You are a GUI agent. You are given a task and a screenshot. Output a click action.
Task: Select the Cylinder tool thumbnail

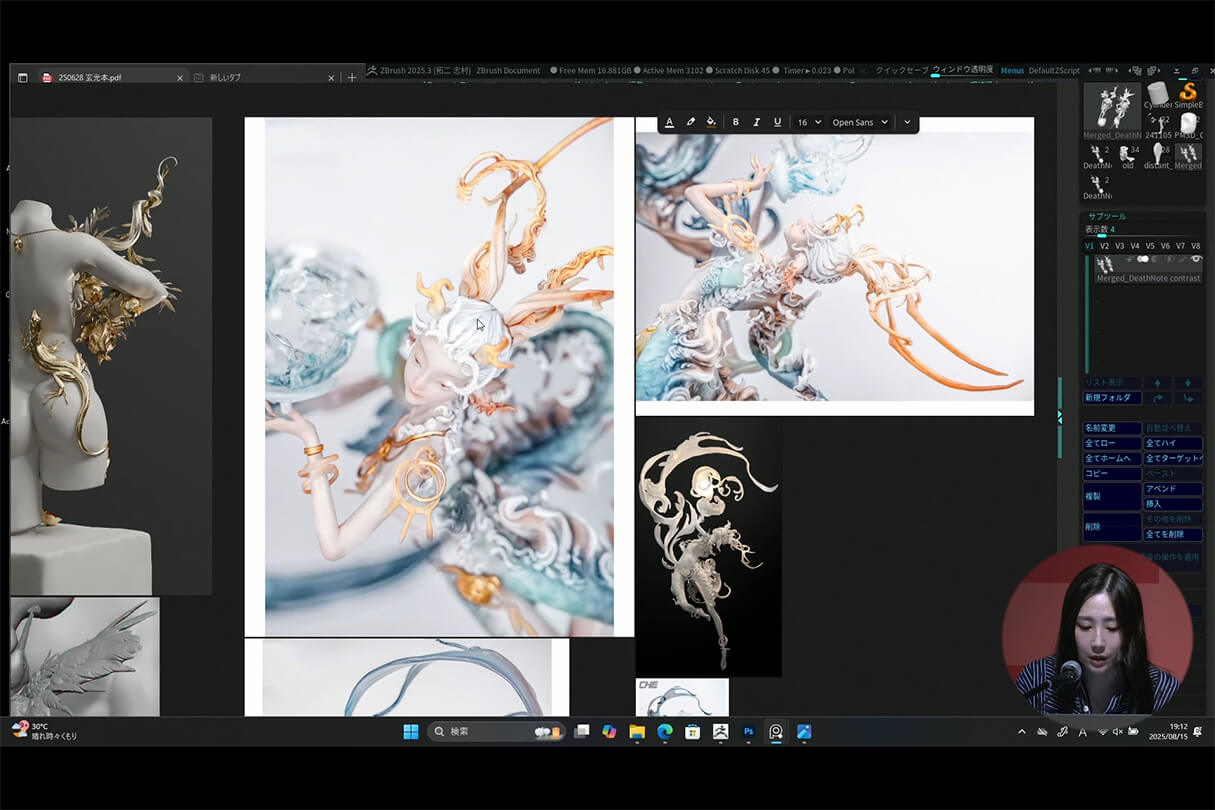tap(1158, 95)
